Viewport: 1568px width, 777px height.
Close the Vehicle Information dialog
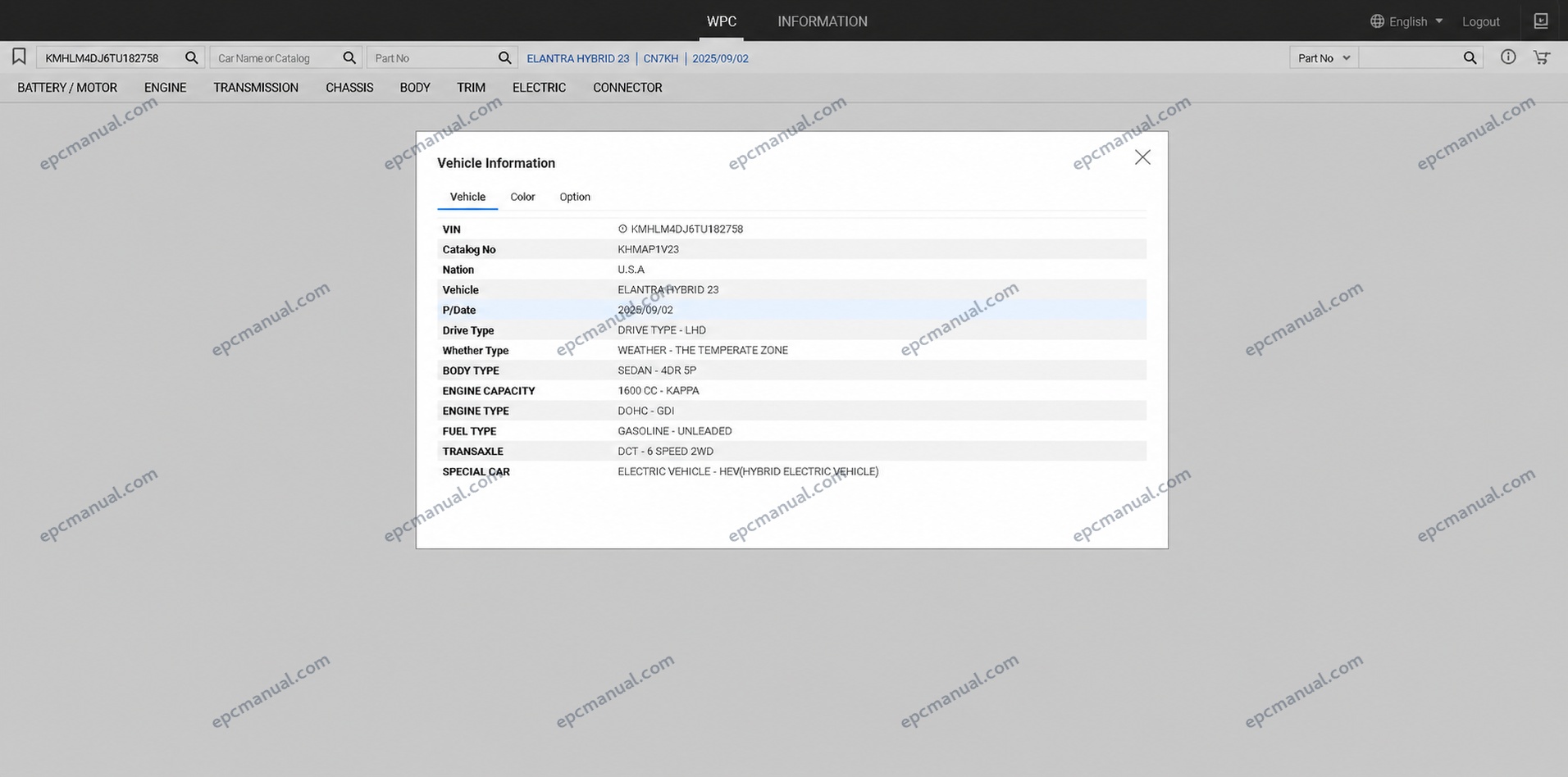[x=1142, y=157]
